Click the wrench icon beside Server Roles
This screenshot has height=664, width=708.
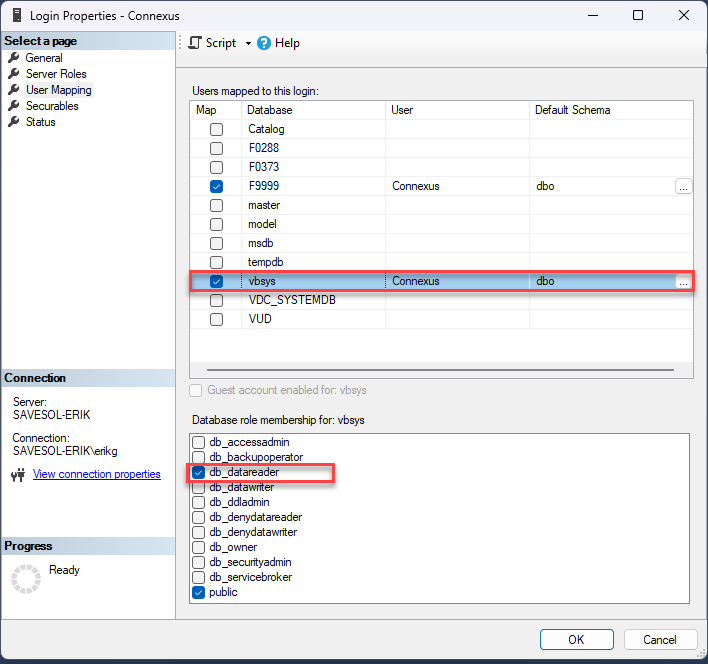[x=14, y=74]
